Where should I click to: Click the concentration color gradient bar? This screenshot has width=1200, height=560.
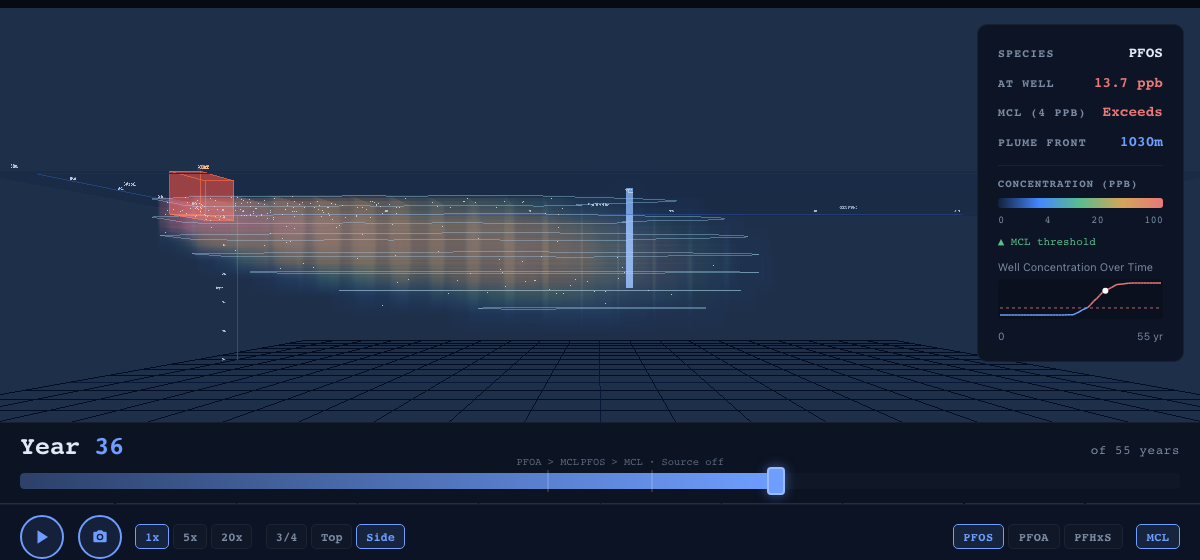tap(1080, 203)
